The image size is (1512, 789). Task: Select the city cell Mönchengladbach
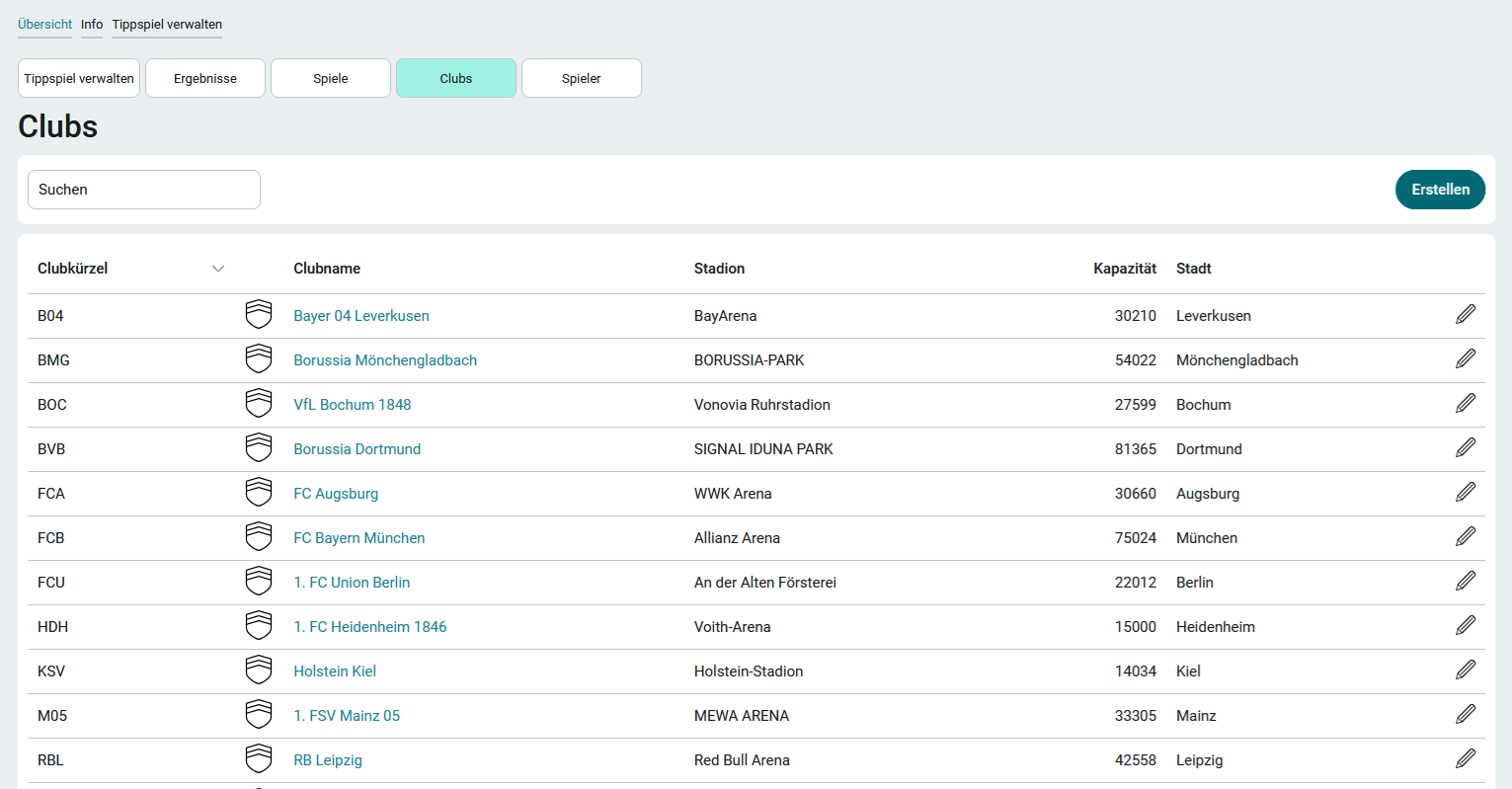point(1237,360)
